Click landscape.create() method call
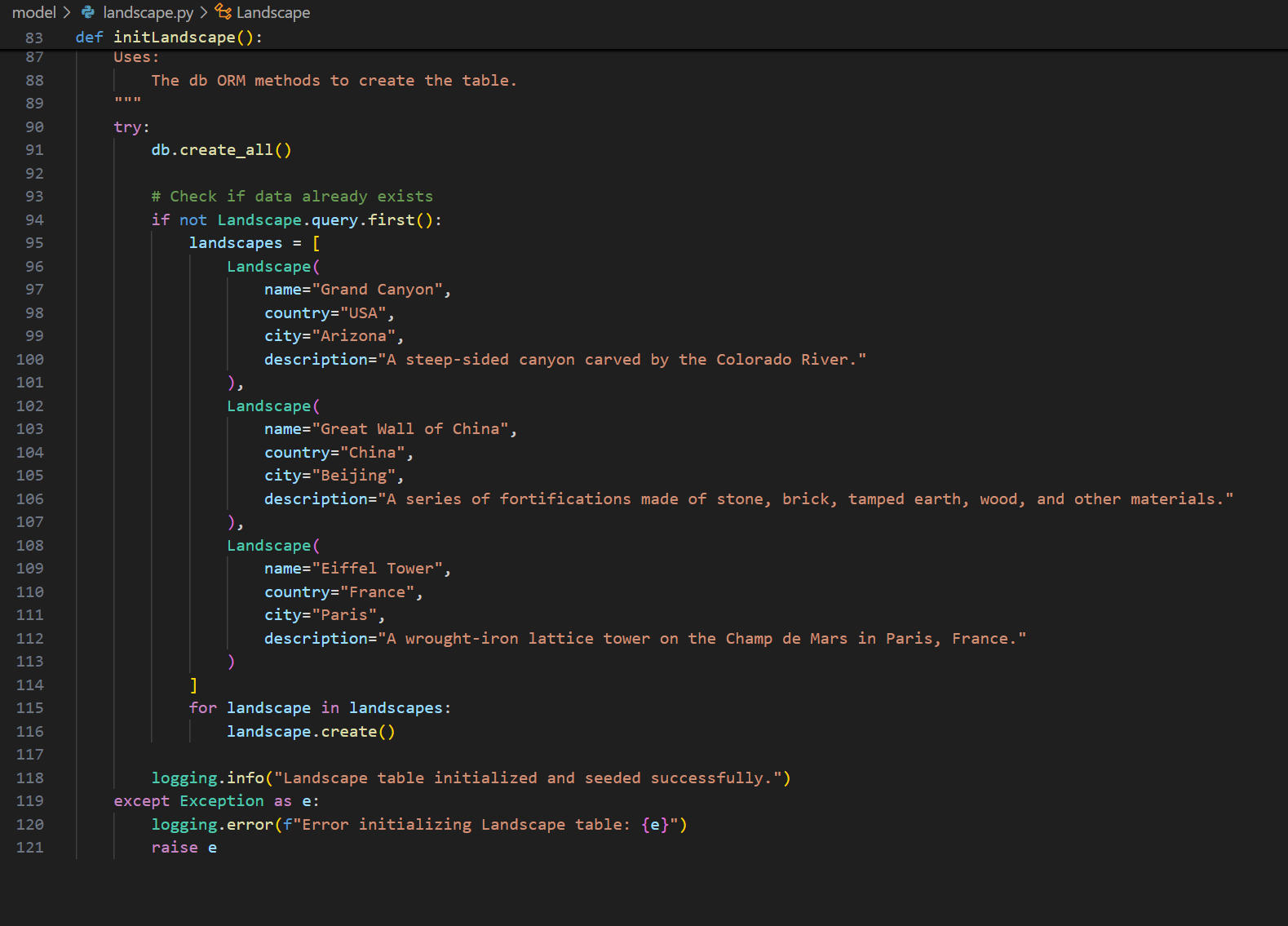The width and height of the screenshot is (1288, 926). (311, 732)
